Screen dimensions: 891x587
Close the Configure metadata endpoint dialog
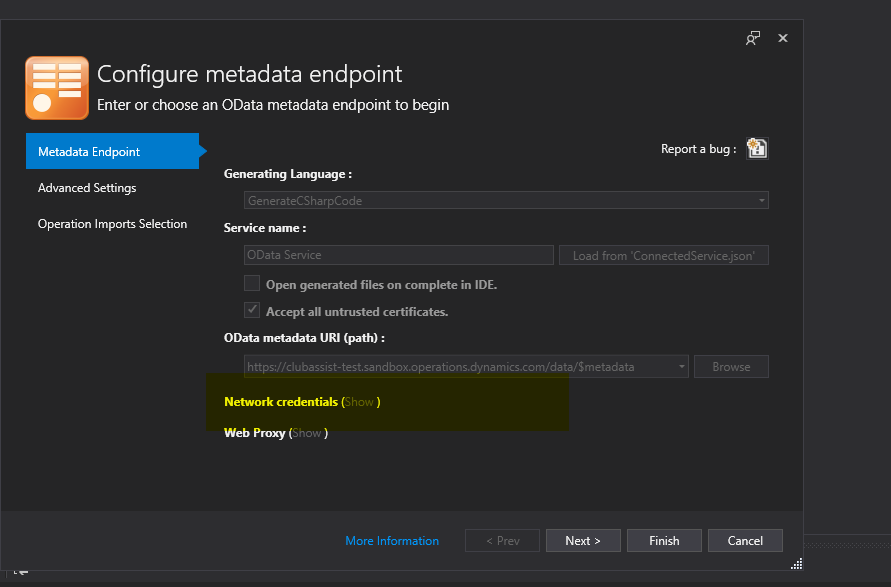pyautogui.click(x=783, y=38)
